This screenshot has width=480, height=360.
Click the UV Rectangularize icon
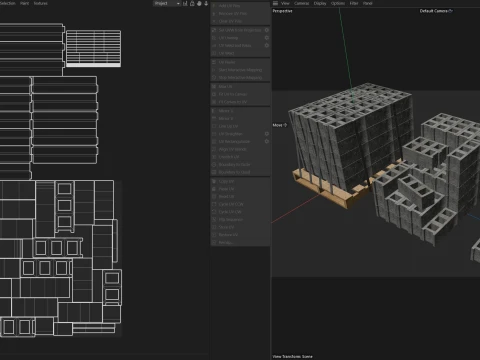(214, 141)
